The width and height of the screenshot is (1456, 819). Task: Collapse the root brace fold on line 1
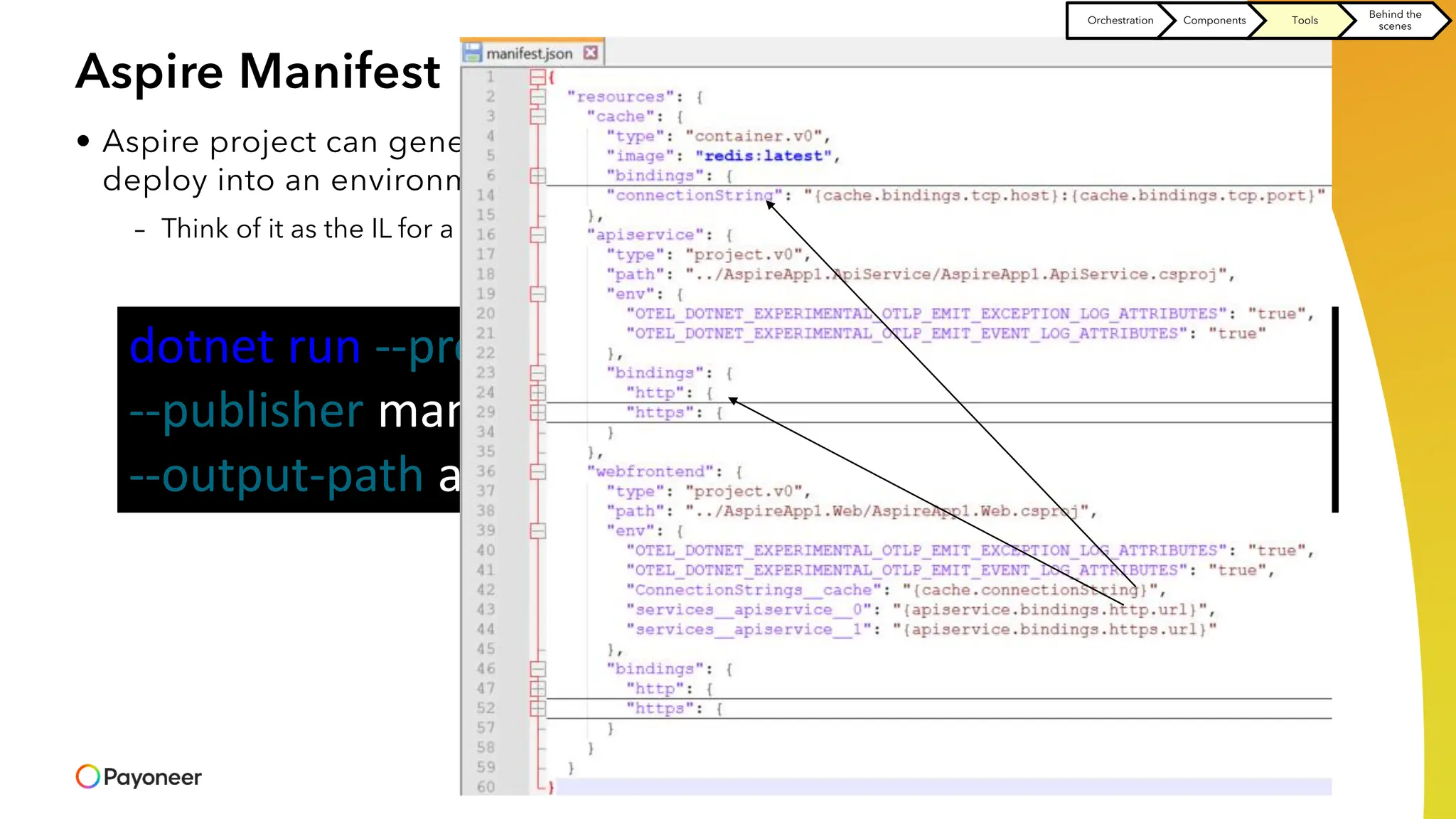[537, 77]
